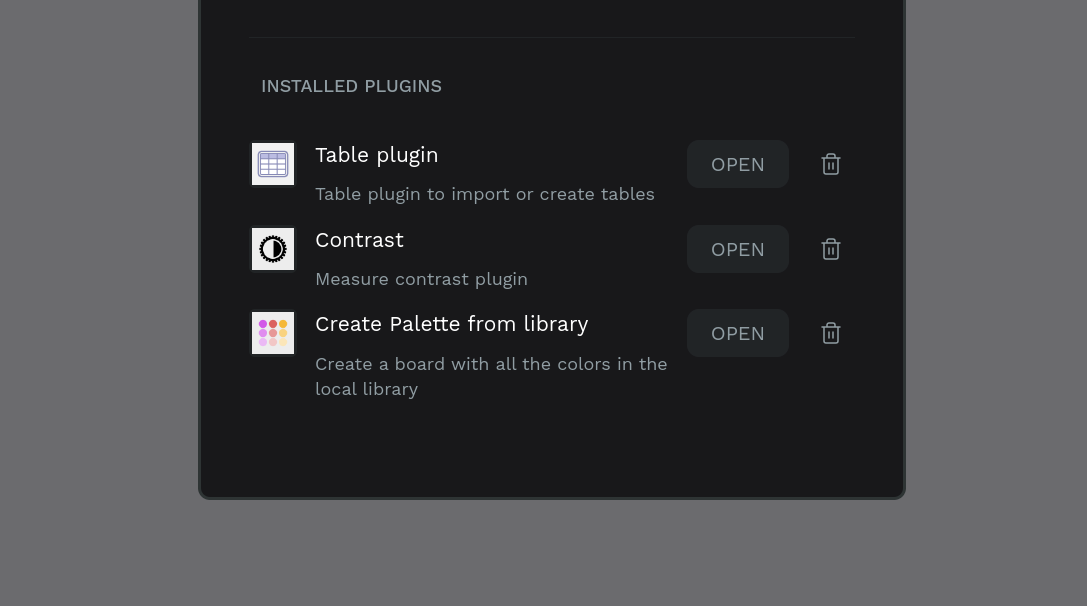Click the Contrast plugin half-circle icon
This screenshot has width=1087, height=606.
(x=273, y=249)
